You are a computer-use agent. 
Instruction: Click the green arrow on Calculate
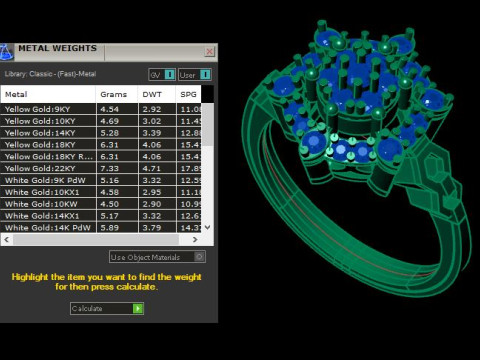(x=138, y=308)
